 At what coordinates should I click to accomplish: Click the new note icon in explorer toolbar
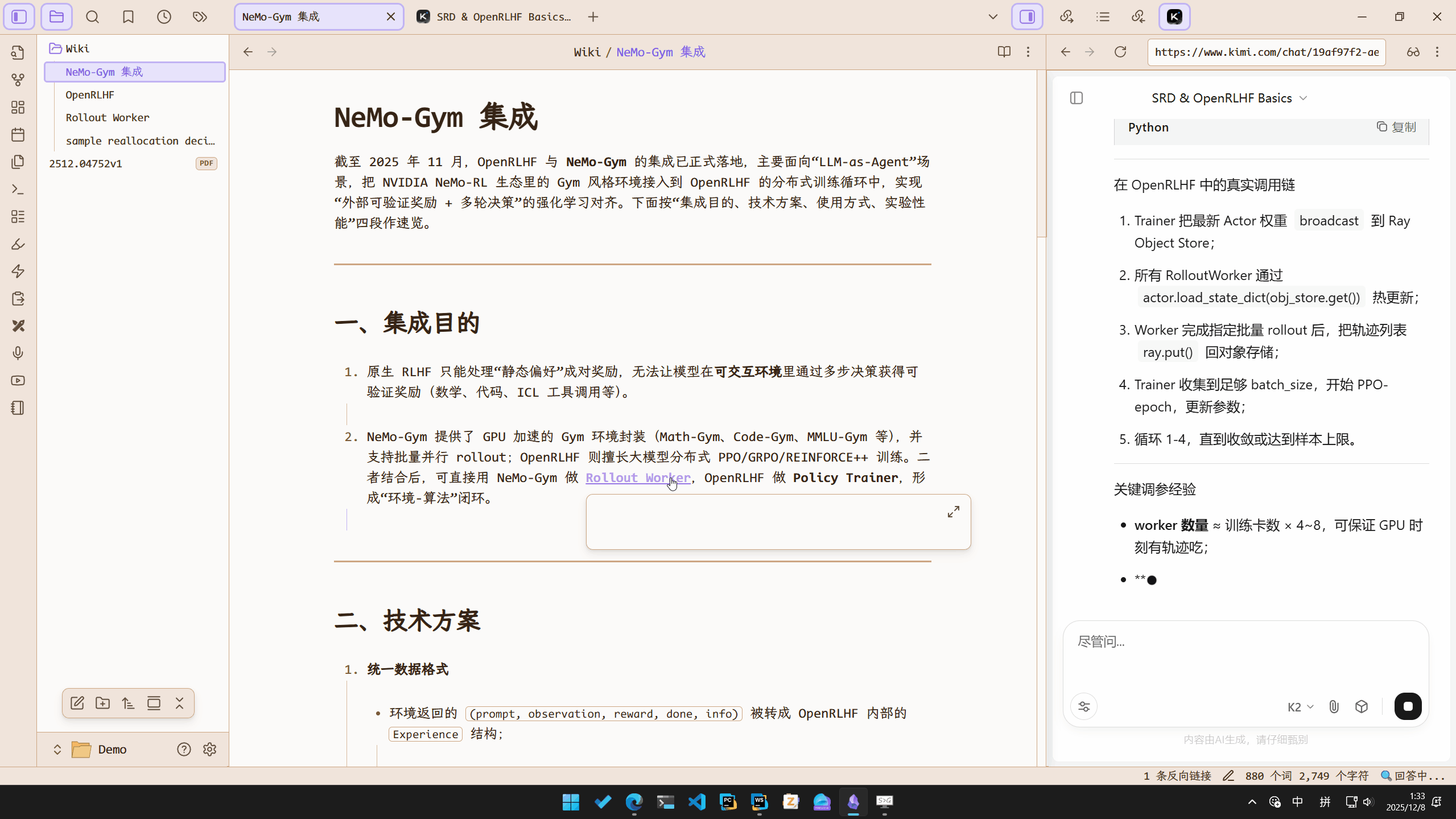[x=77, y=703]
